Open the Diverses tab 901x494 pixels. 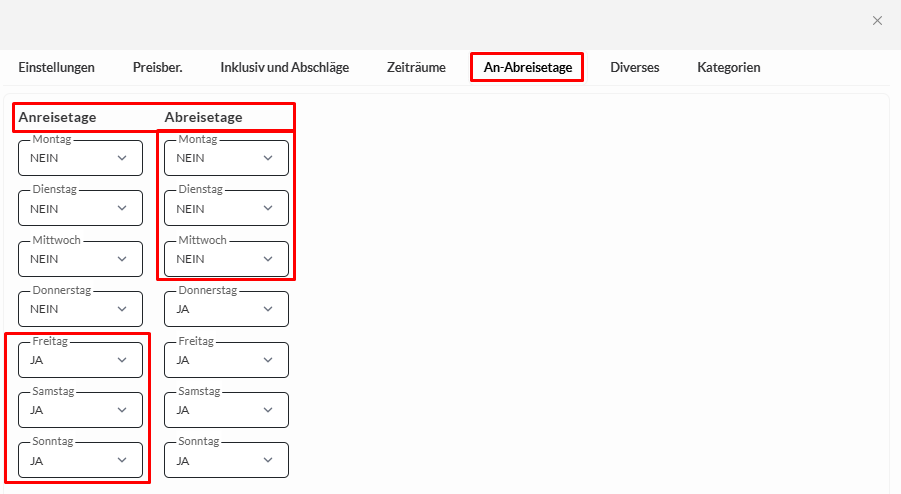(x=634, y=68)
